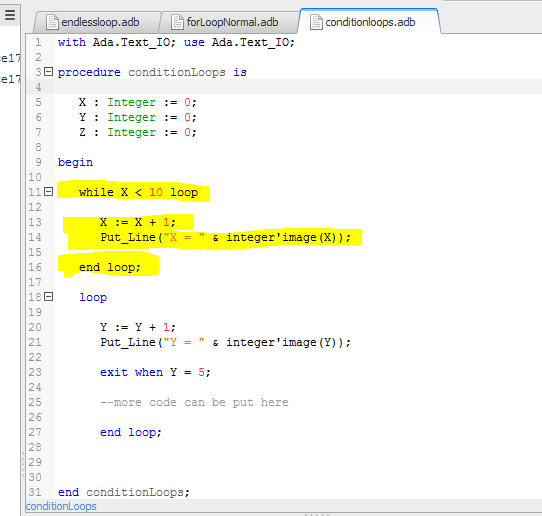Viewport: 542px width, 516px height.
Task: Click line number 1 in the gutter
Action: (x=38, y=42)
